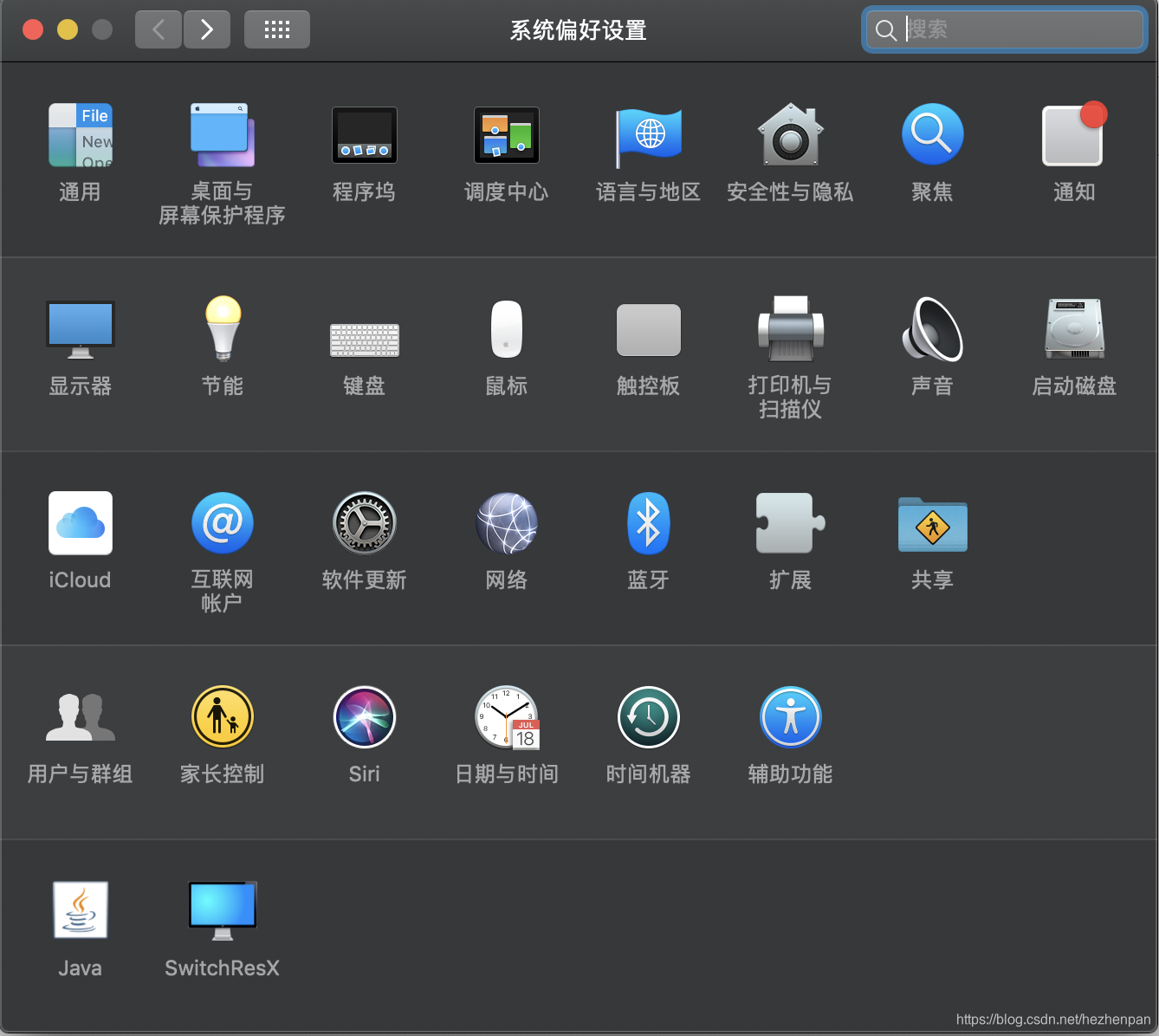Open the Java control panel icon
This screenshot has width=1159, height=1036.
[81, 910]
